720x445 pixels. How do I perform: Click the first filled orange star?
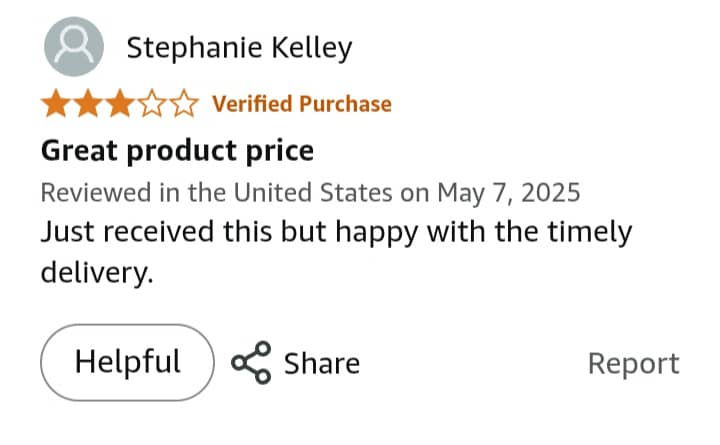click(x=56, y=103)
